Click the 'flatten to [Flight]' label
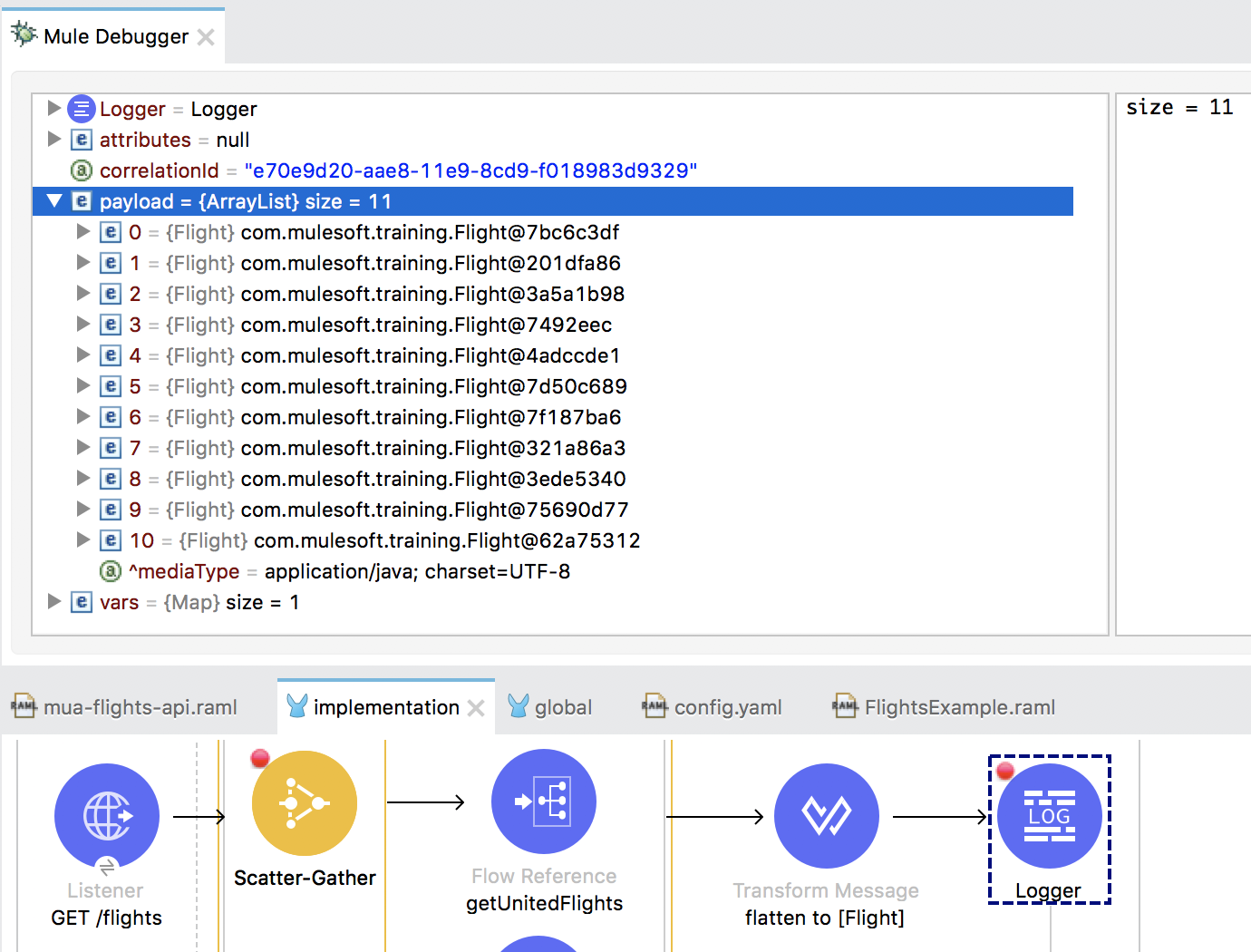 (x=825, y=918)
